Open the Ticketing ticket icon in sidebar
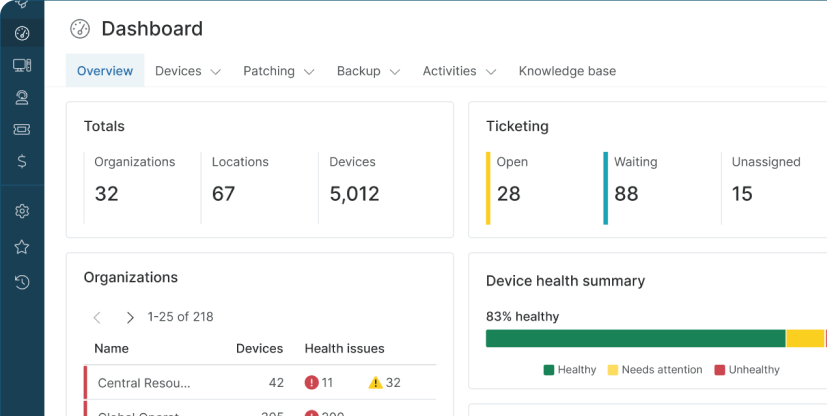This screenshot has height=416, width=827. [x=22, y=129]
